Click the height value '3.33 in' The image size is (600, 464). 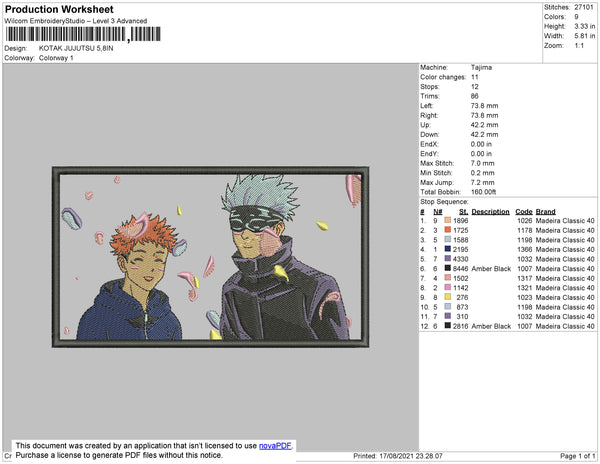coord(584,26)
